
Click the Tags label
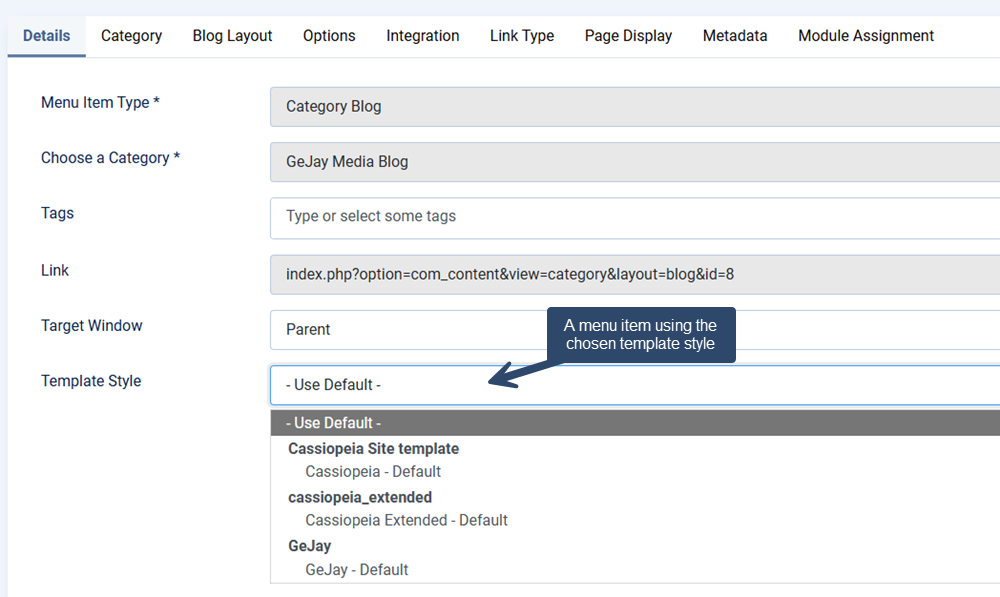pyautogui.click(x=57, y=213)
